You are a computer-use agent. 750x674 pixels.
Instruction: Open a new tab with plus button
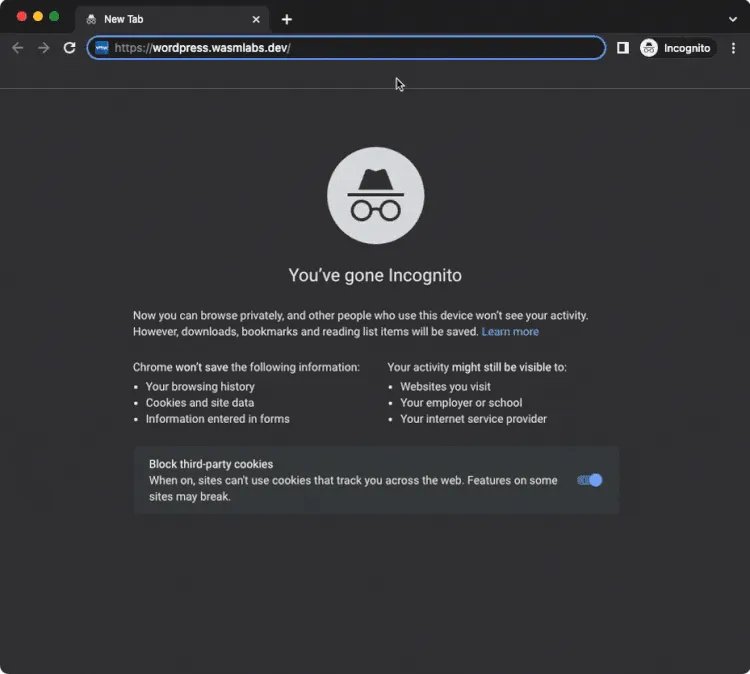287,19
